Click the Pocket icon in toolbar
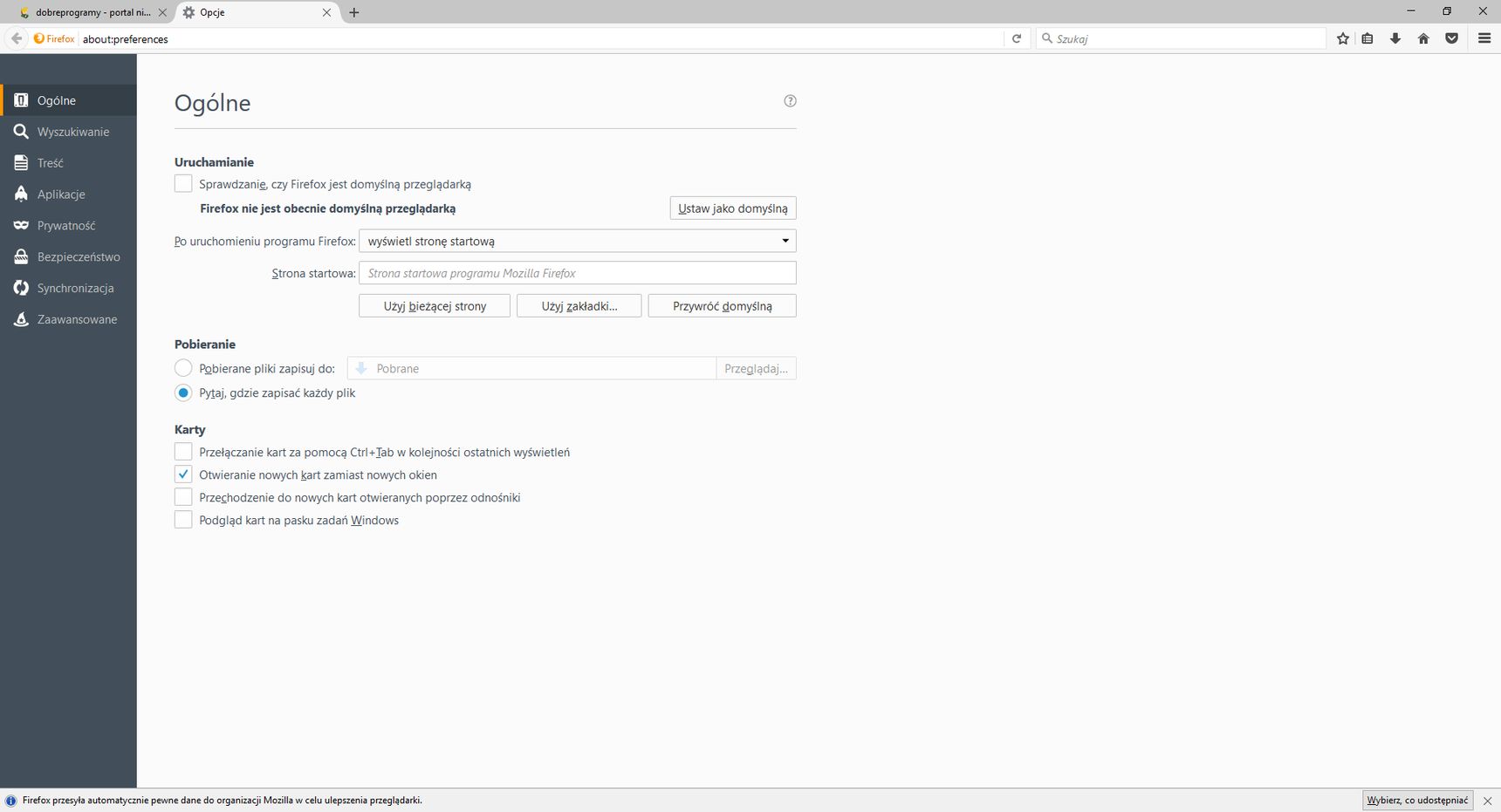This screenshot has width=1501, height=812. click(1452, 38)
